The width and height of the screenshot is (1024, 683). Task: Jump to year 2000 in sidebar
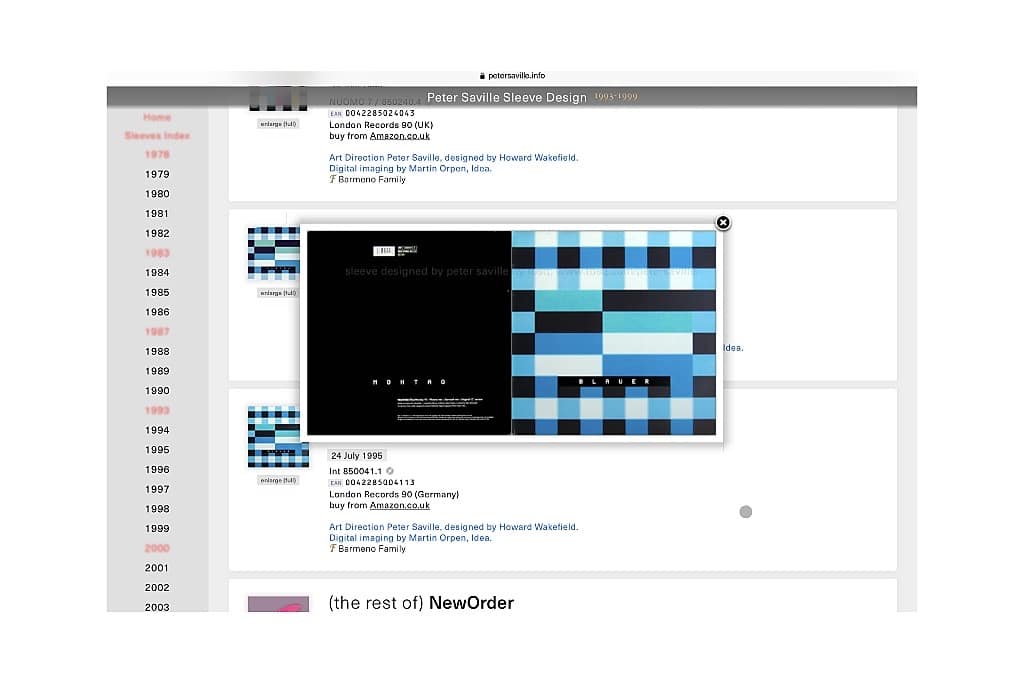tap(157, 548)
